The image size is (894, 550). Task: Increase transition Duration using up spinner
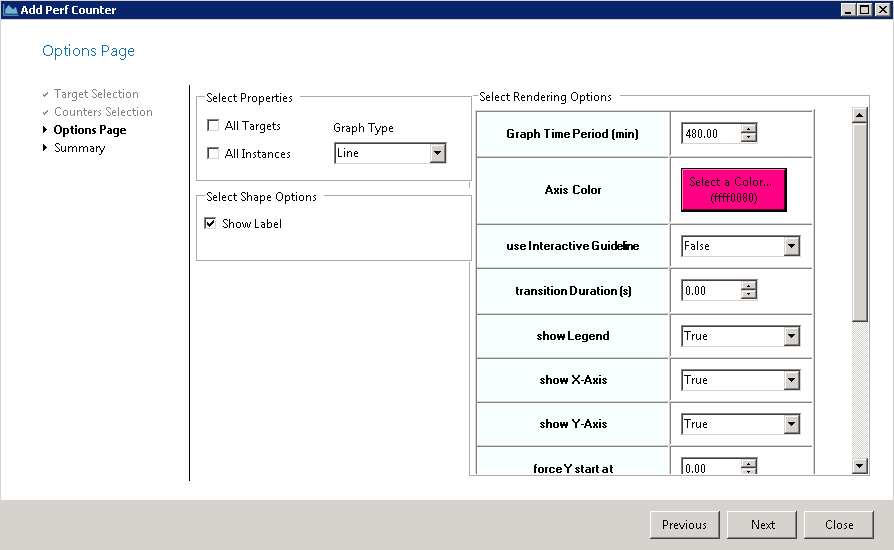[x=749, y=286]
